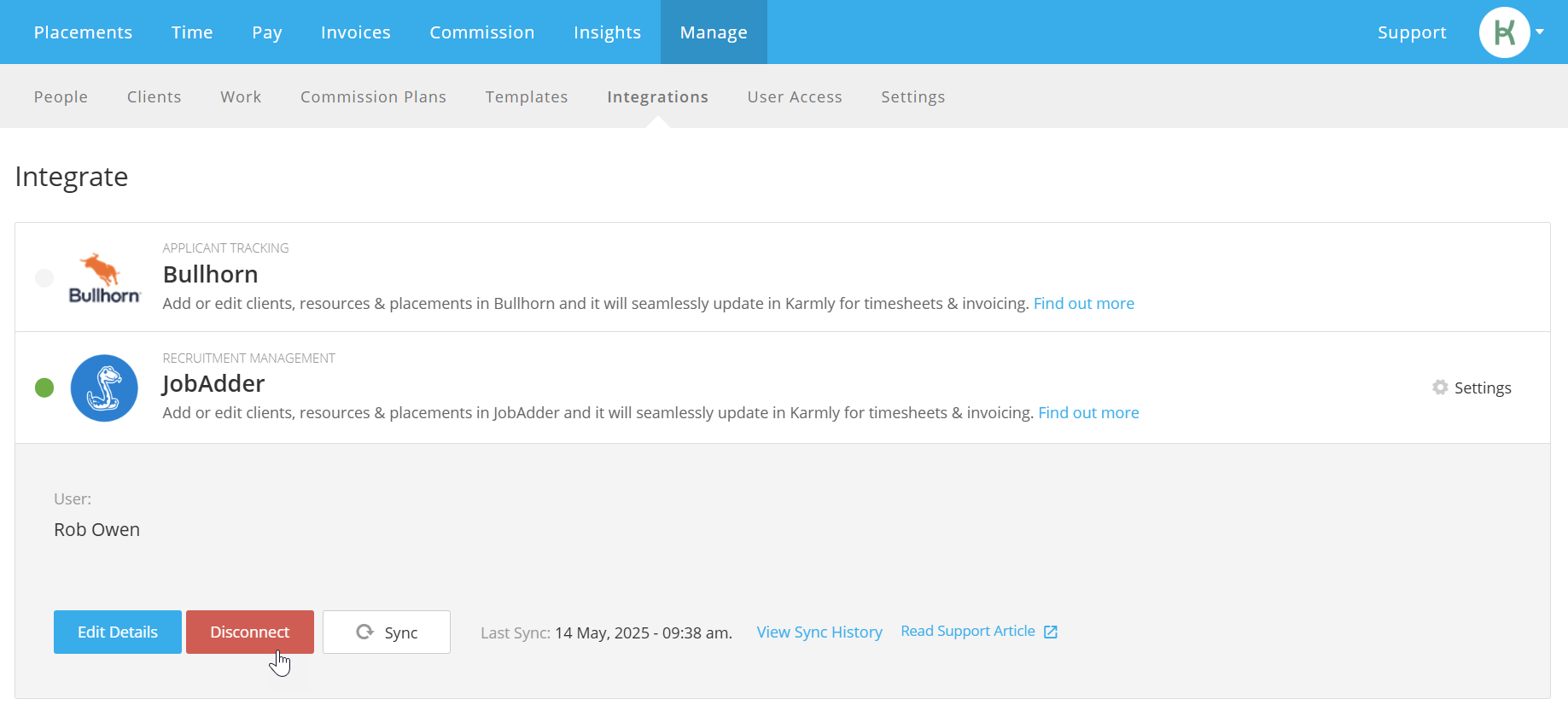Click the JobAdder logo icon

pyautogui.click(x=104, y=388)
